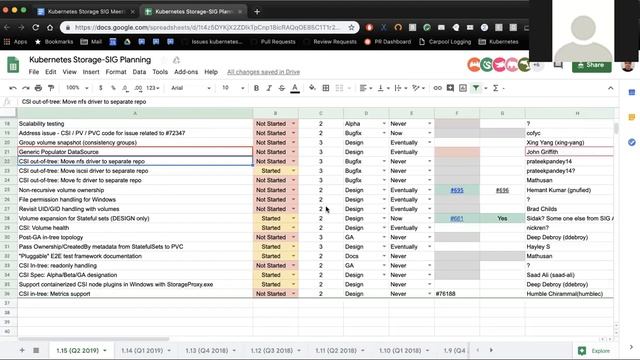Open text wrapping options
The width and height of the screenshot is (640, 360).
[x=400, y=88]
